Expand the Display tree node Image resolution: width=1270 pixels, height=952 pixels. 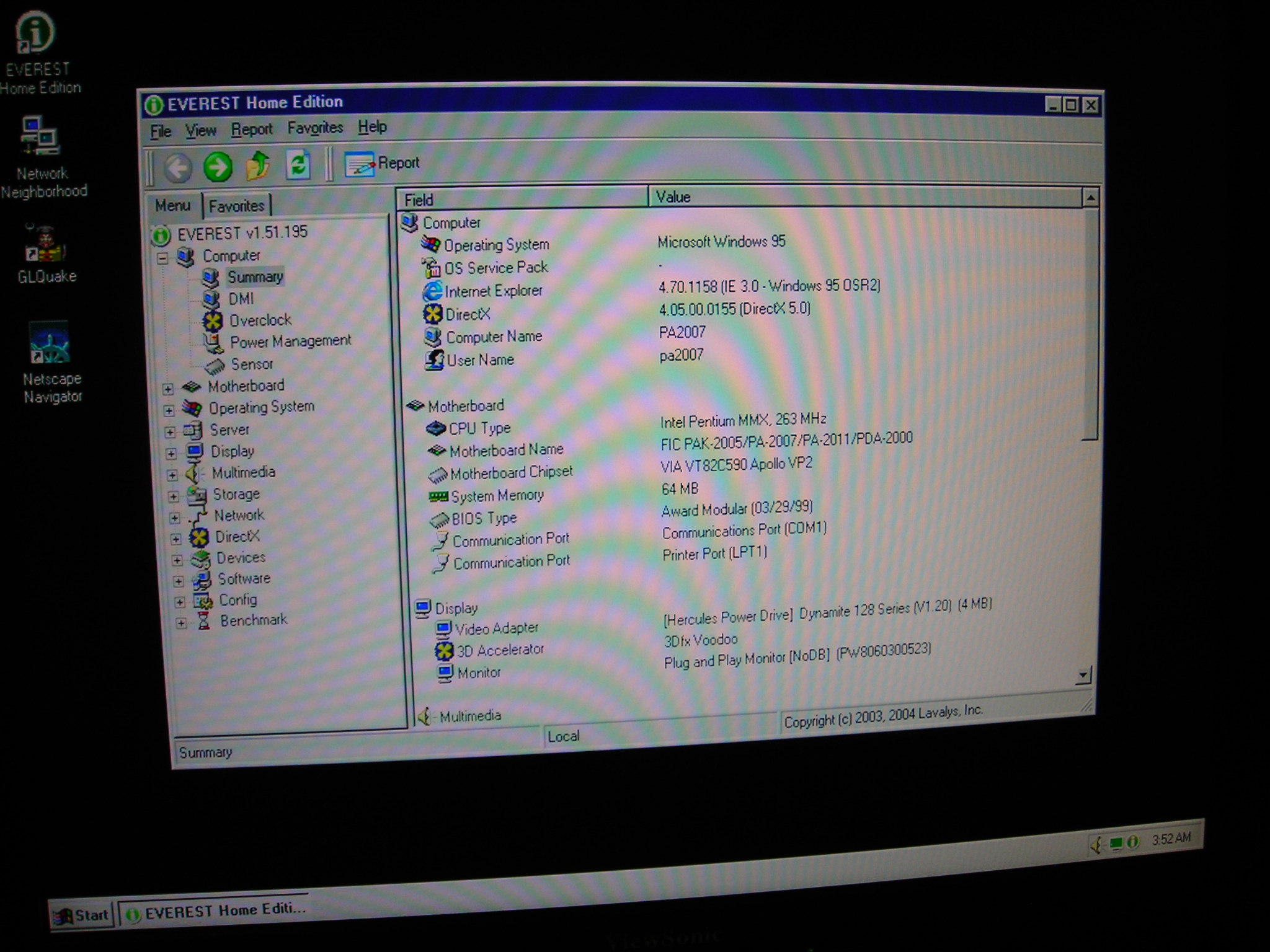coord(171,453)
